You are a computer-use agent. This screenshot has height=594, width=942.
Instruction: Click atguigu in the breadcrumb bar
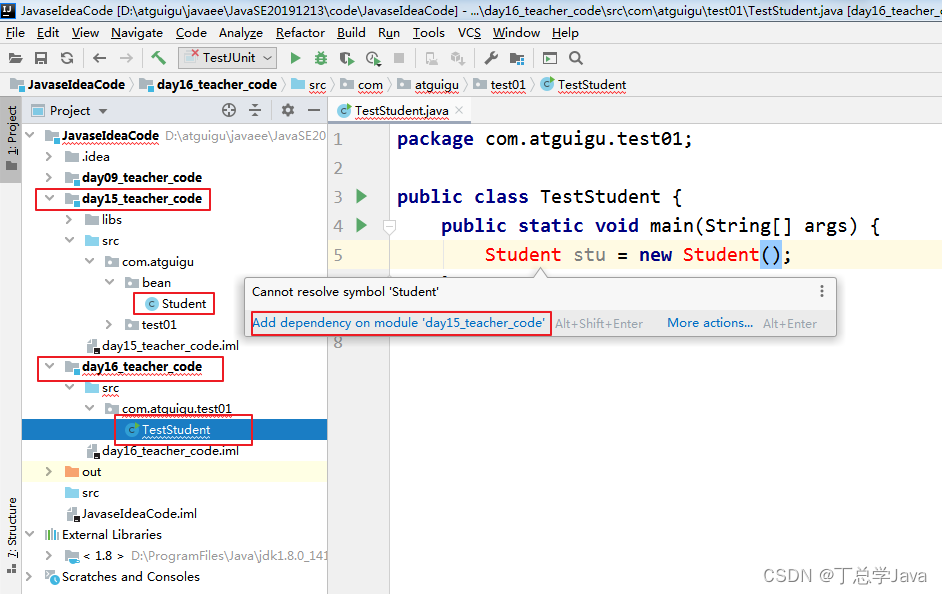coord(436,85)
